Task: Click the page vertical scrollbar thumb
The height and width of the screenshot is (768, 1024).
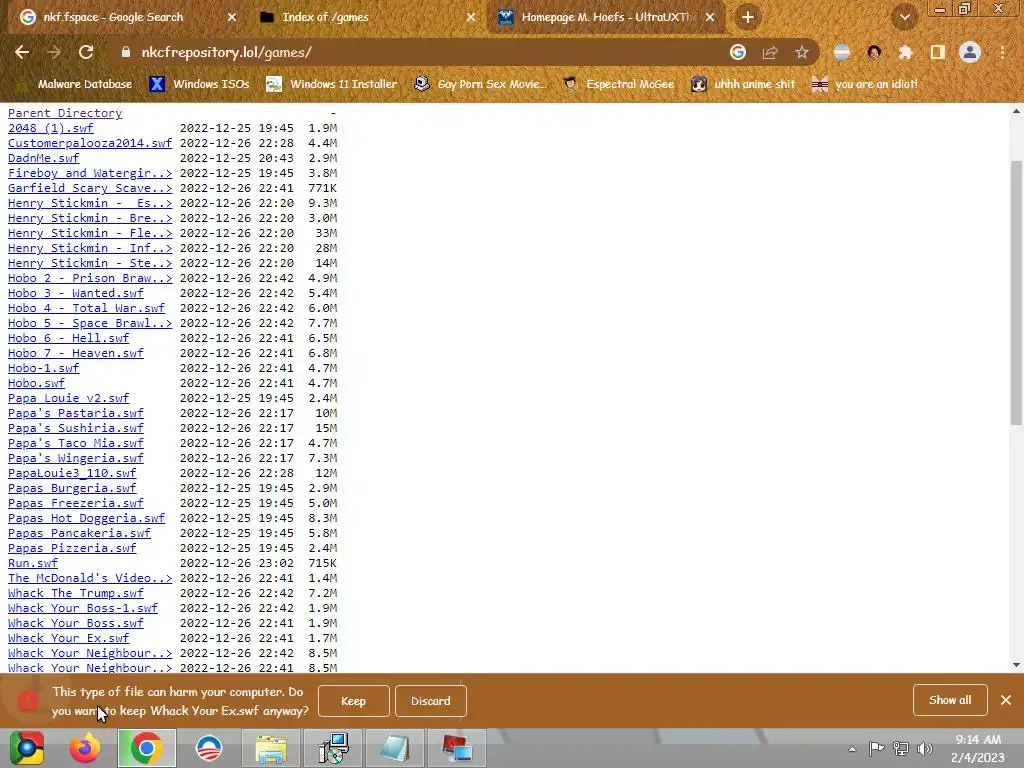Action: [1016, 293]
